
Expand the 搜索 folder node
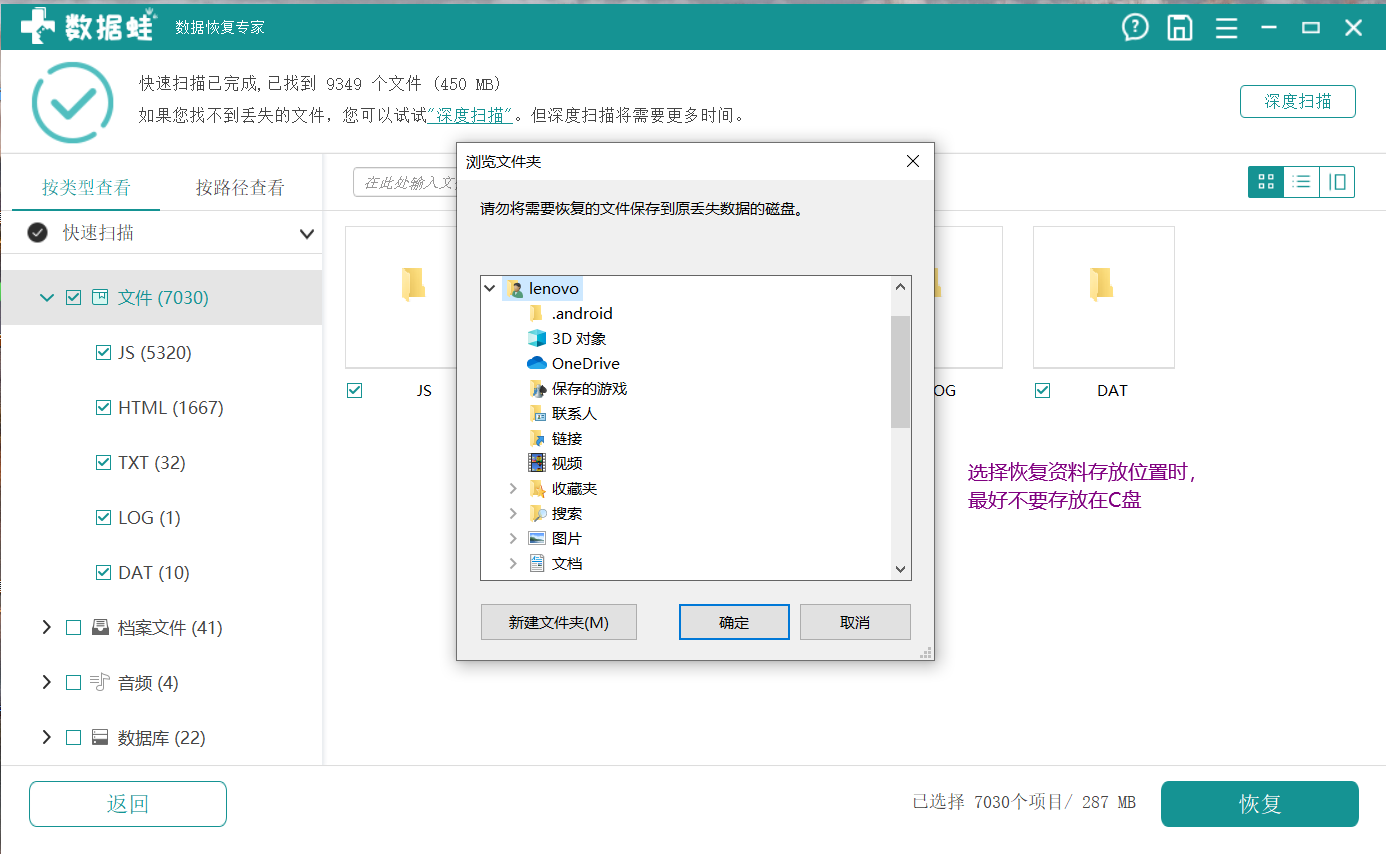coord(513,513)
